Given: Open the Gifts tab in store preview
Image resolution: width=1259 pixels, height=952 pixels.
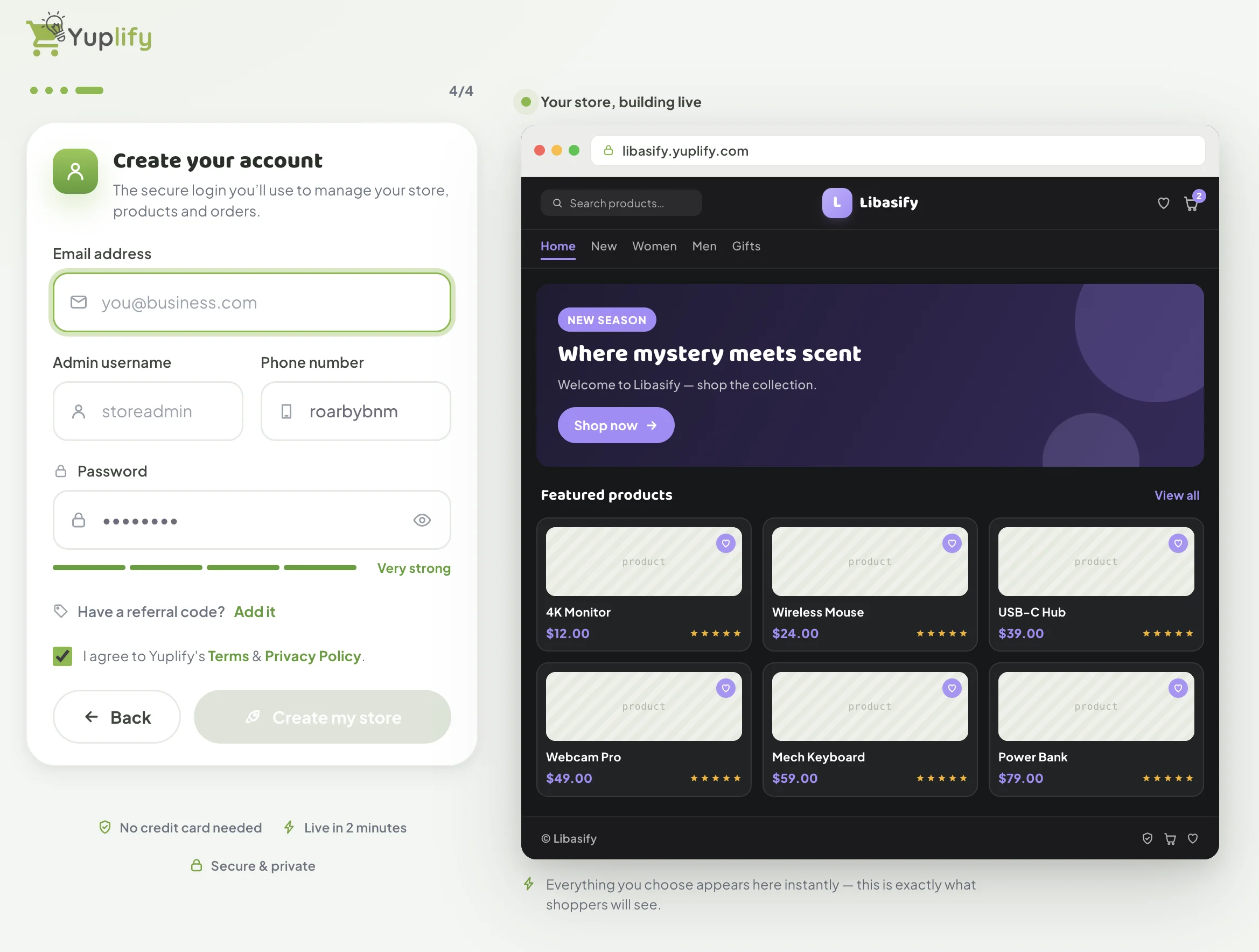Looking at the screenshot, I should 746,247.
